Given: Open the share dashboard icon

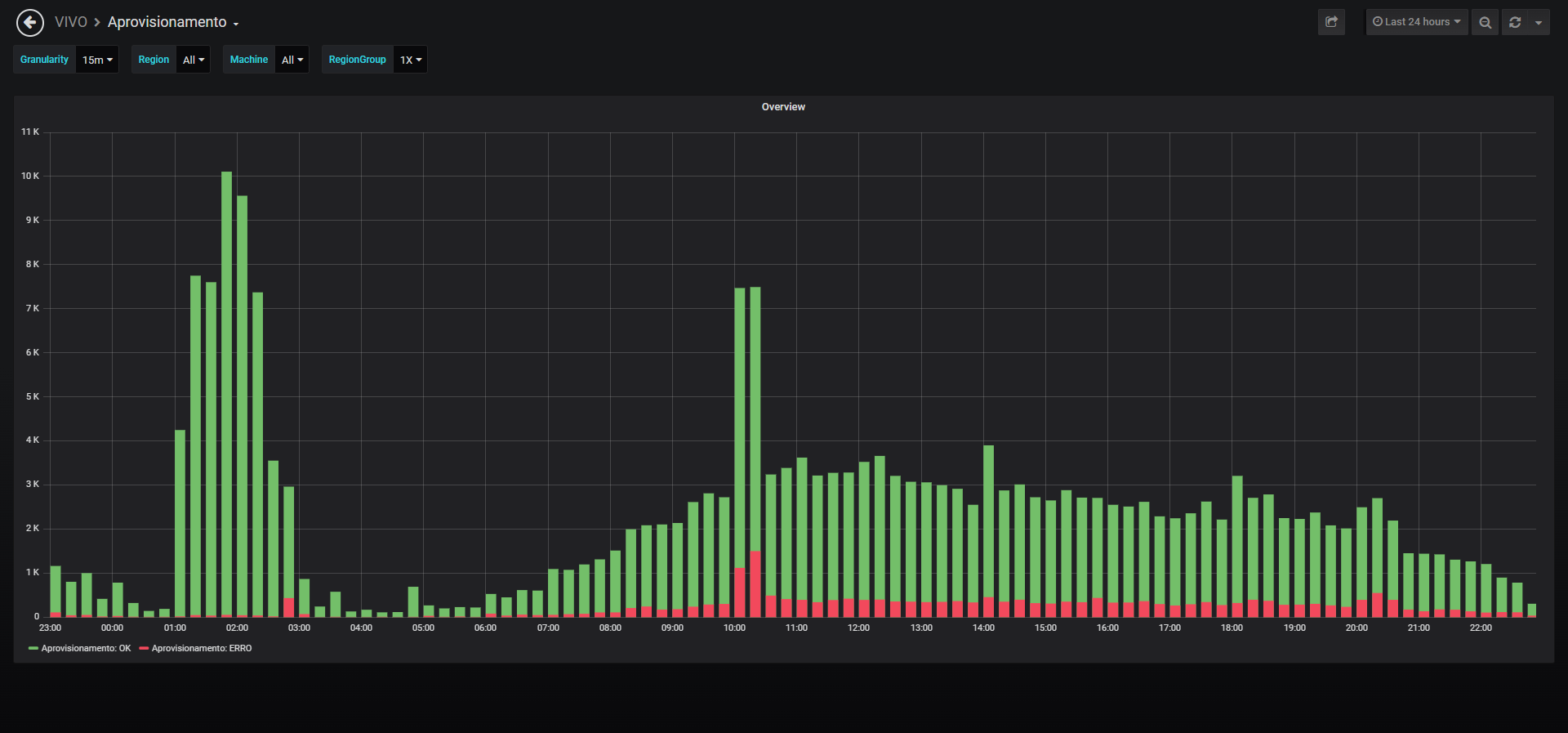Looking at the screenshot, I should [x=1331, y=22].
